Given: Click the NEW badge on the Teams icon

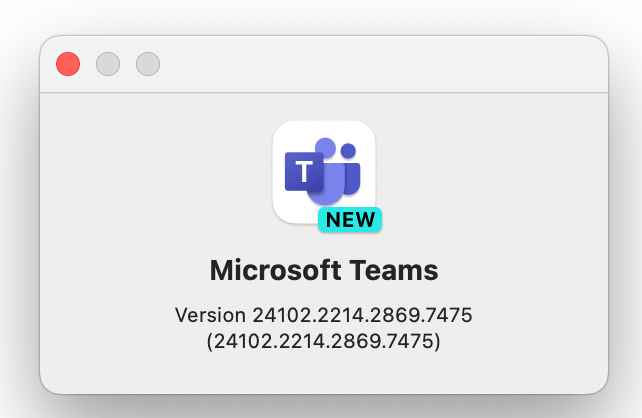Looking at the screenshot, I should (x=350, y=220).
